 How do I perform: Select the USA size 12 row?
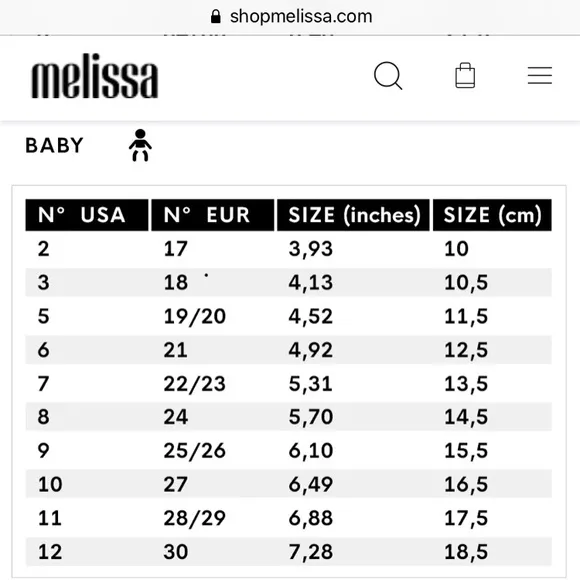click(289, 552)
